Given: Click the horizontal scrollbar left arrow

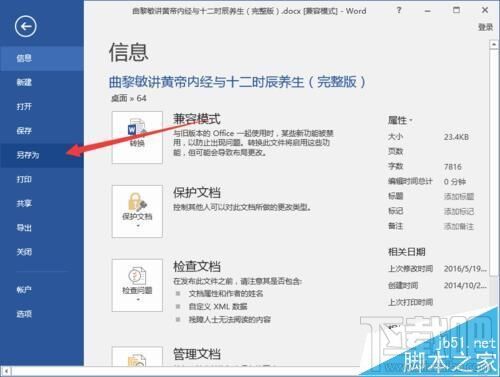Looking at the screenshot, I should [6, 371].
